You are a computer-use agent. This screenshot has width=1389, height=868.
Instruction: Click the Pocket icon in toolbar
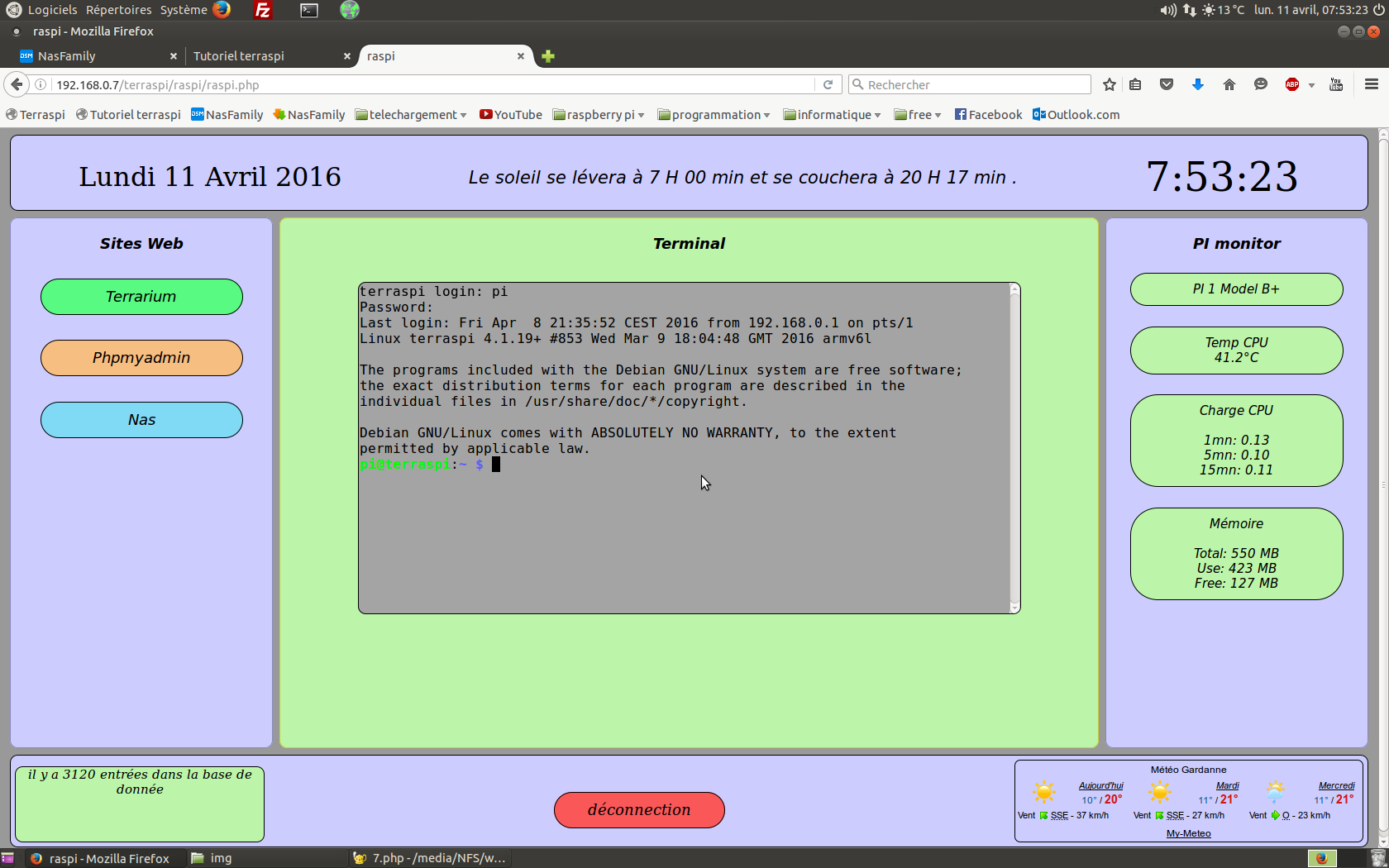(x=1167, y=84)
